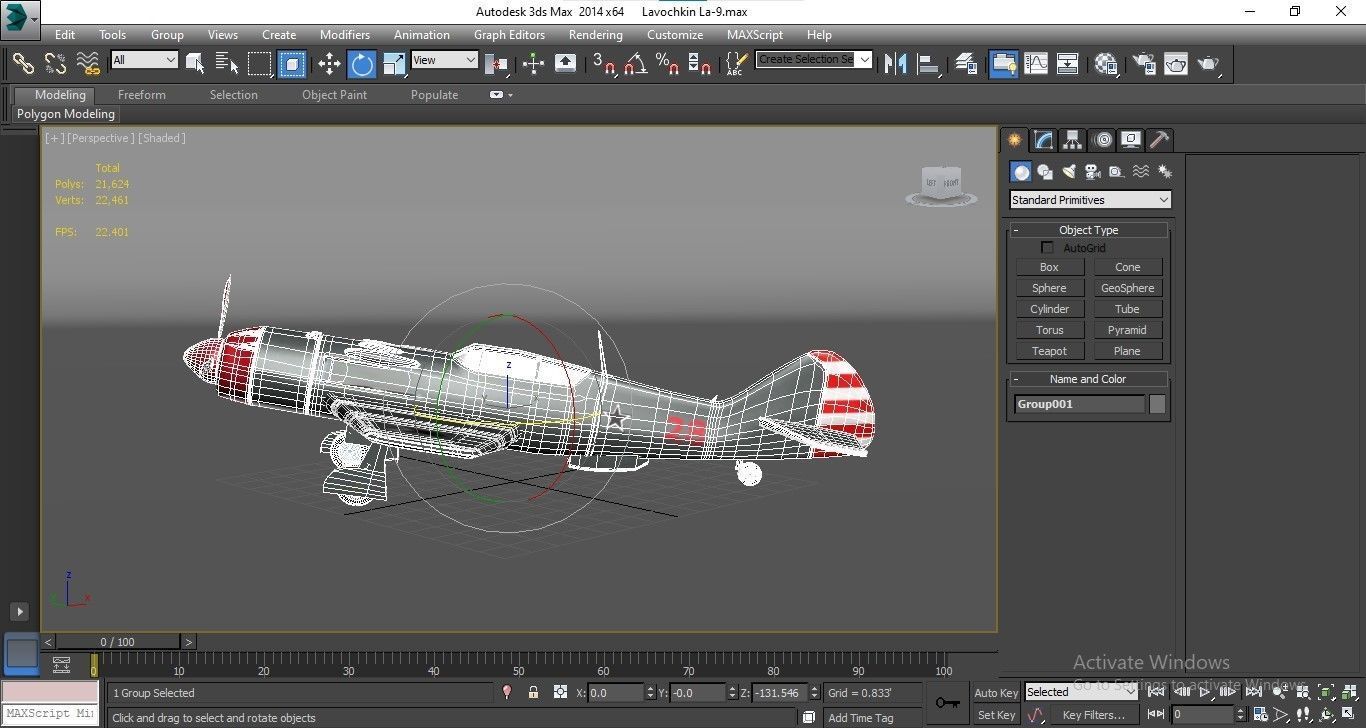Choose Rectangular Selection Region tool
This screenshot has height=728, width=1366.
(260, 64)
